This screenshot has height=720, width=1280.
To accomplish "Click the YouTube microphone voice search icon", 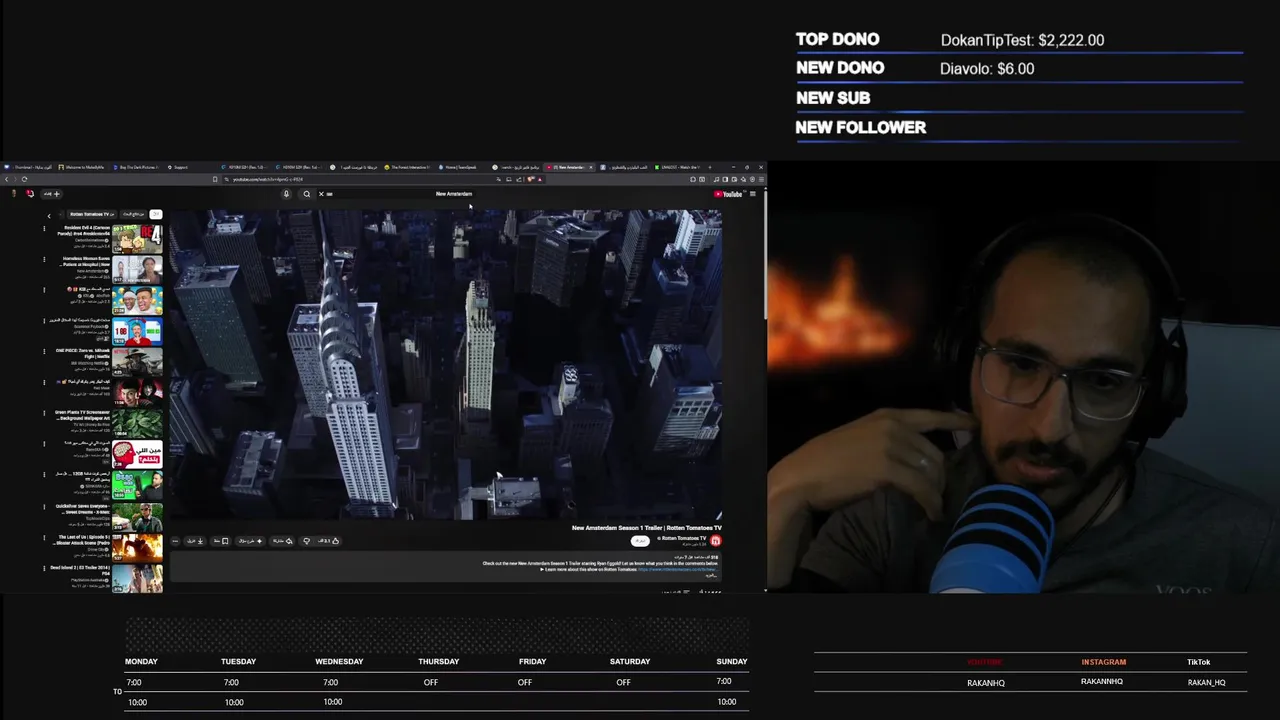I will 286,194.
